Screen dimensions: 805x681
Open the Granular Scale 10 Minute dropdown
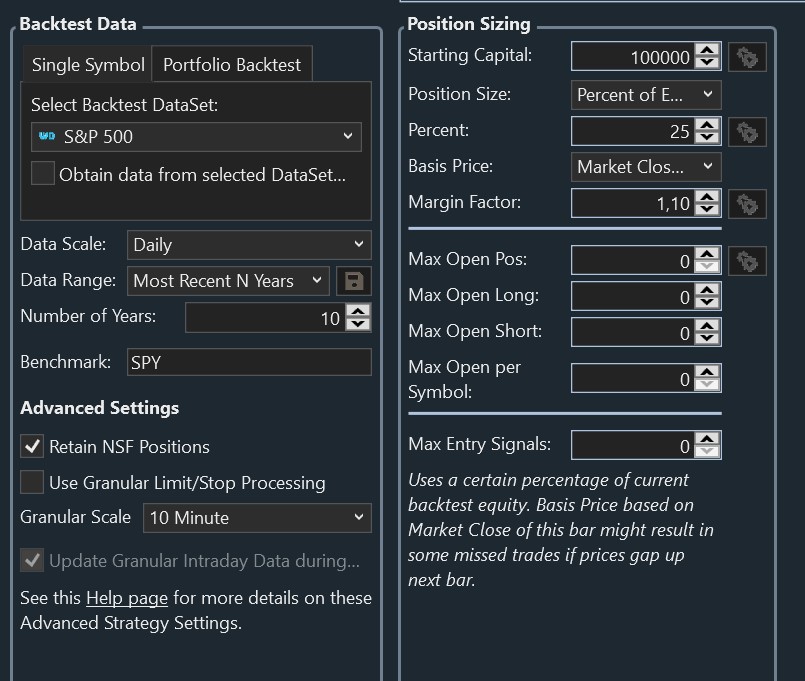pyautogui.click(x=257, y=518)
